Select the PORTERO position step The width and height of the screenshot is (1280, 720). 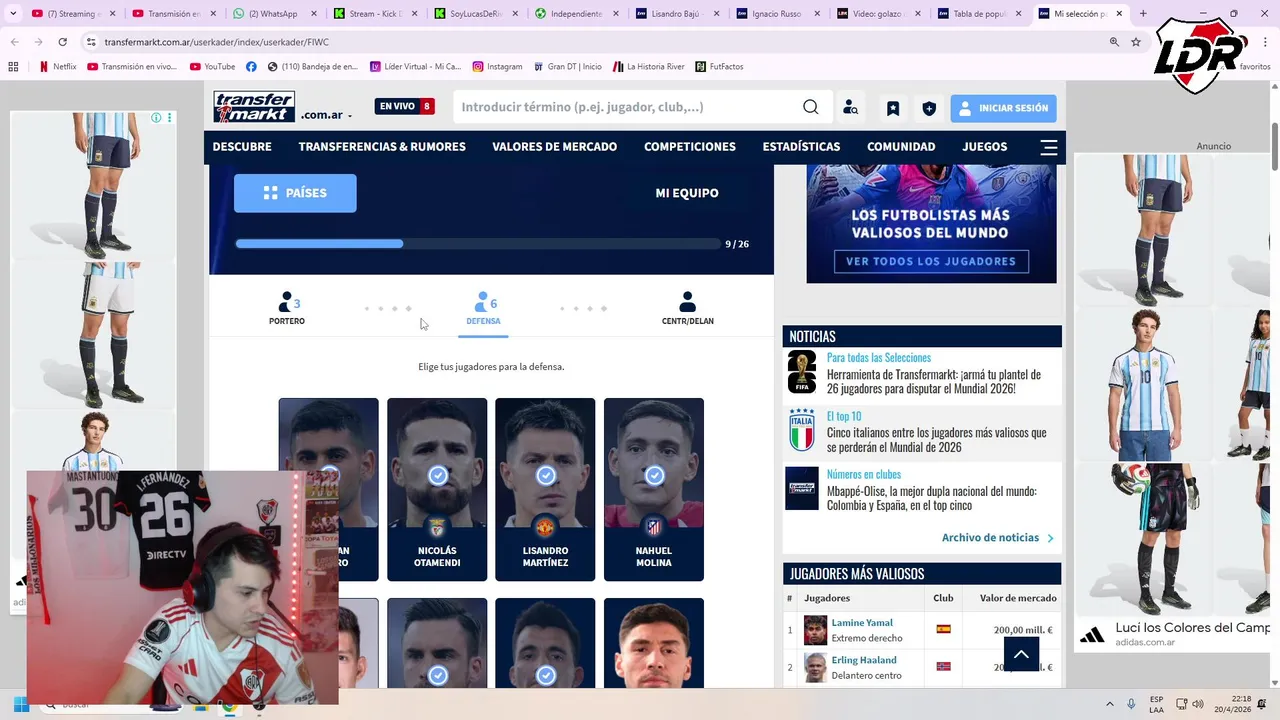287,309
